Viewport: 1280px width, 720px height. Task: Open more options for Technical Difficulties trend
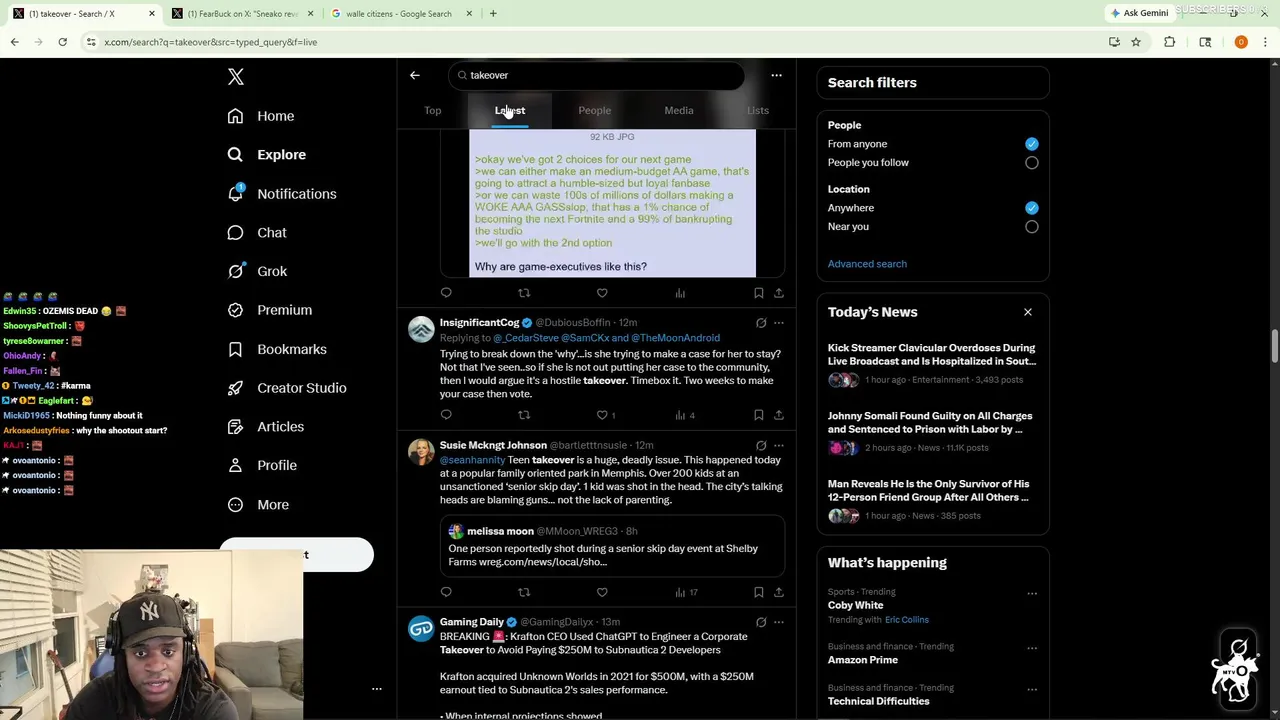[x=1032, y=689]
